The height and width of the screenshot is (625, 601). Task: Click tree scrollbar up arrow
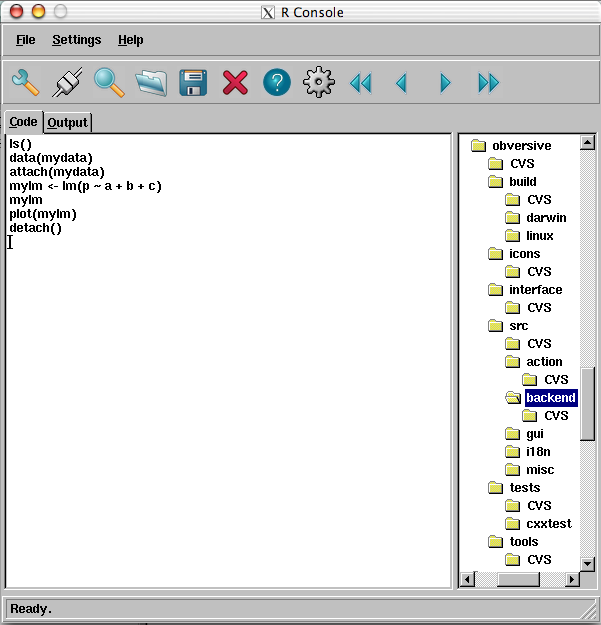587,142
